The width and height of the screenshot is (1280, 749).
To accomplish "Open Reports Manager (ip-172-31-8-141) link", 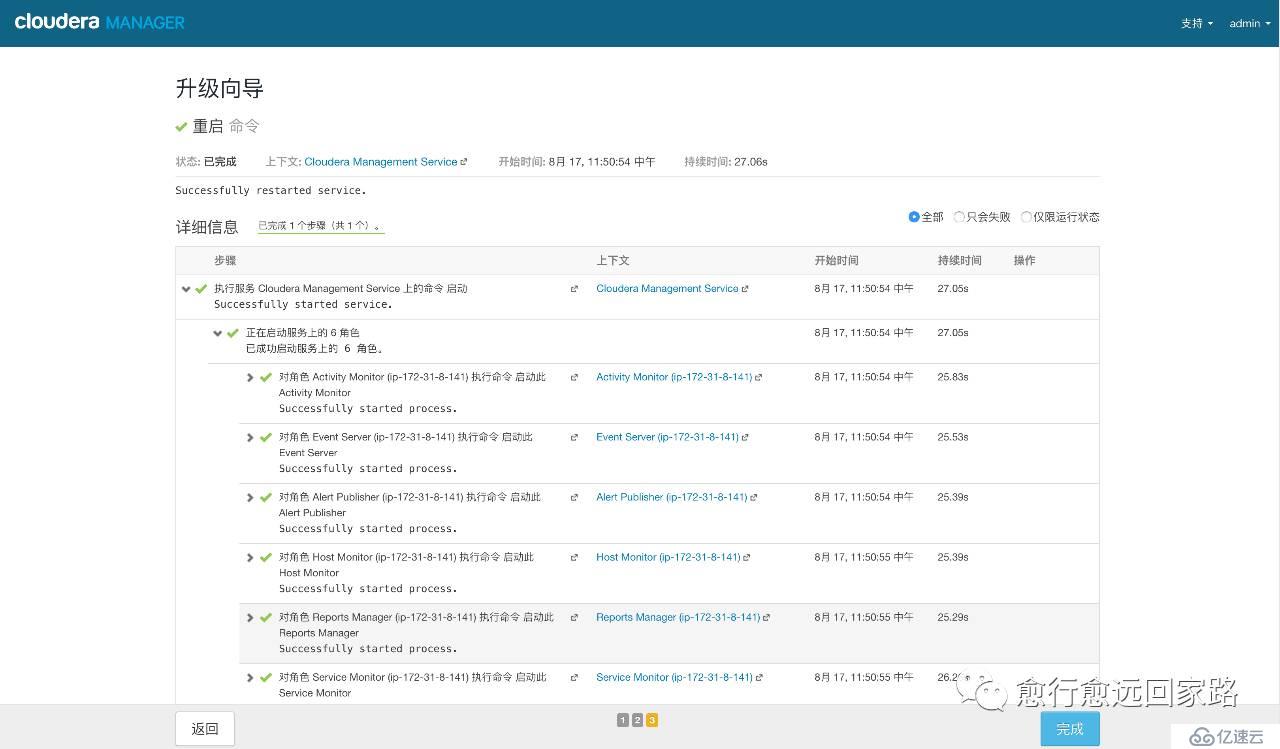I will tap(678, 617).
